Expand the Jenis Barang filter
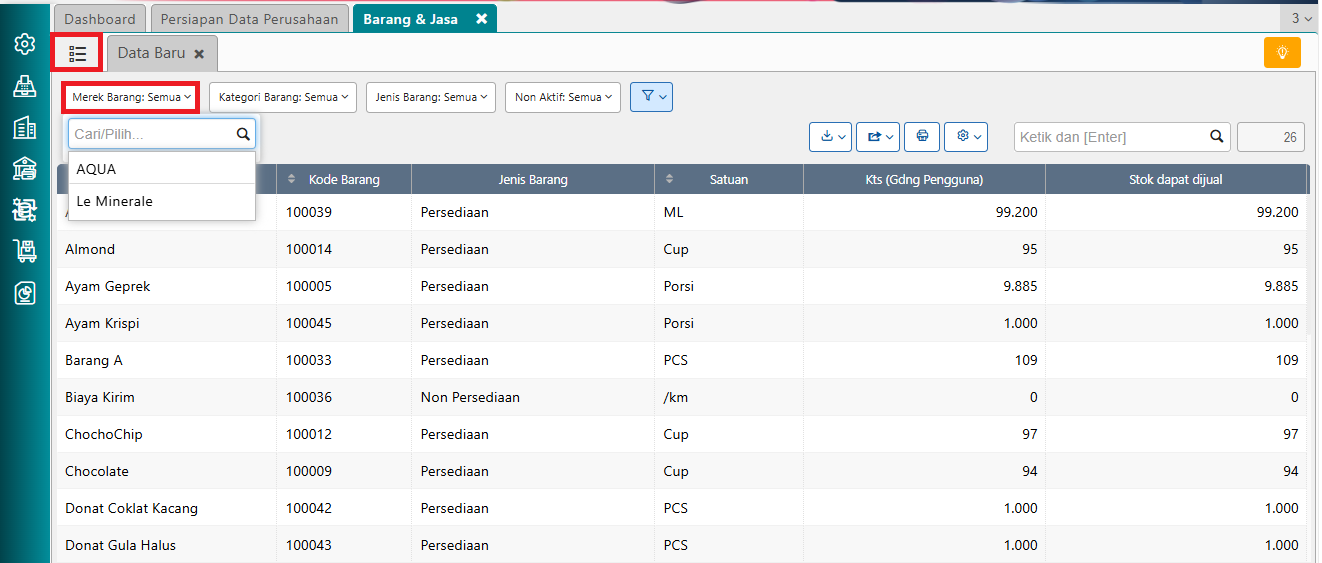Viewport: 1322px width, 563px height. click(x=431, y=97)
